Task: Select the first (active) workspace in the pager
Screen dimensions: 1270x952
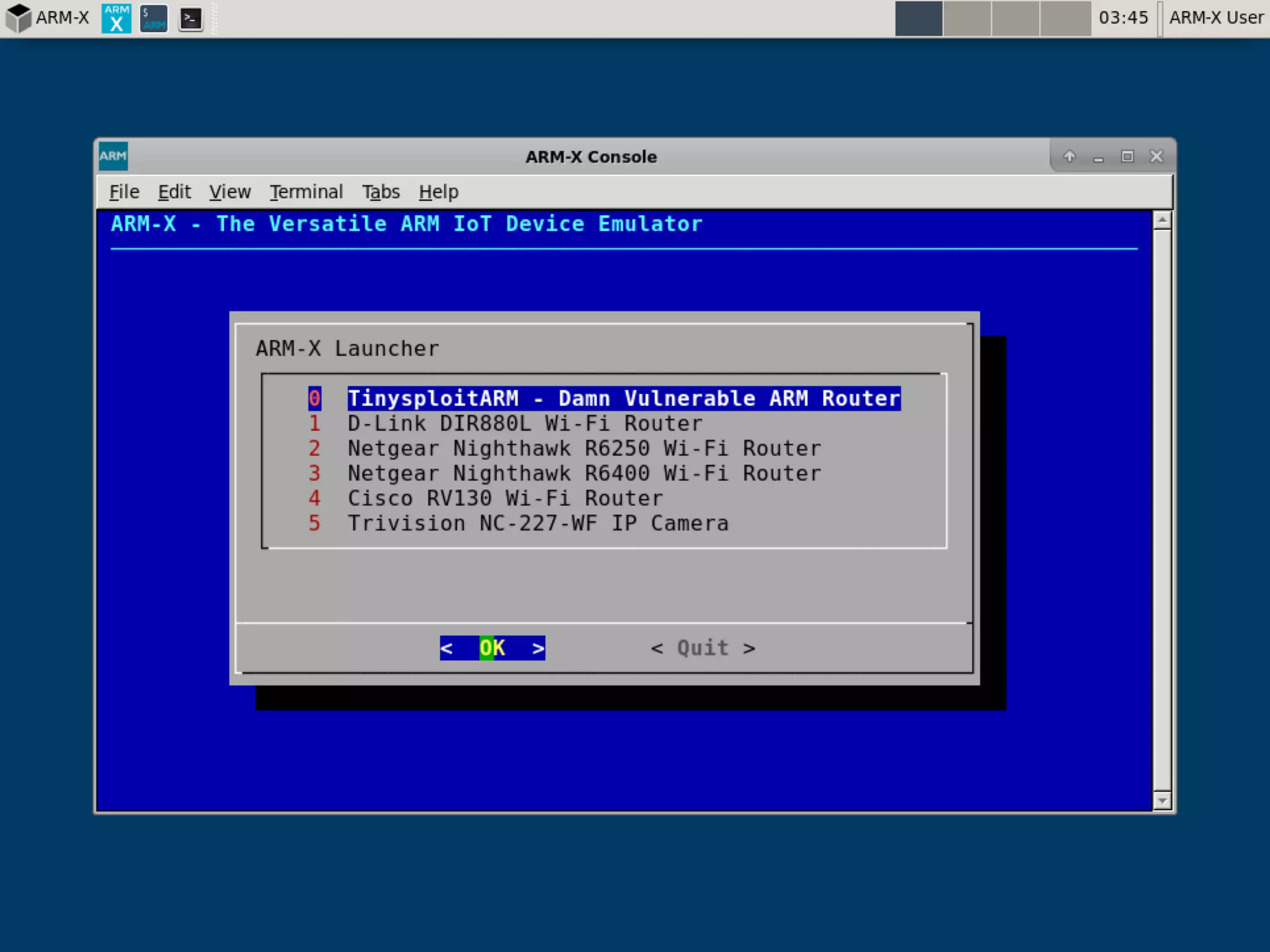Action: [x=918, y=18]
